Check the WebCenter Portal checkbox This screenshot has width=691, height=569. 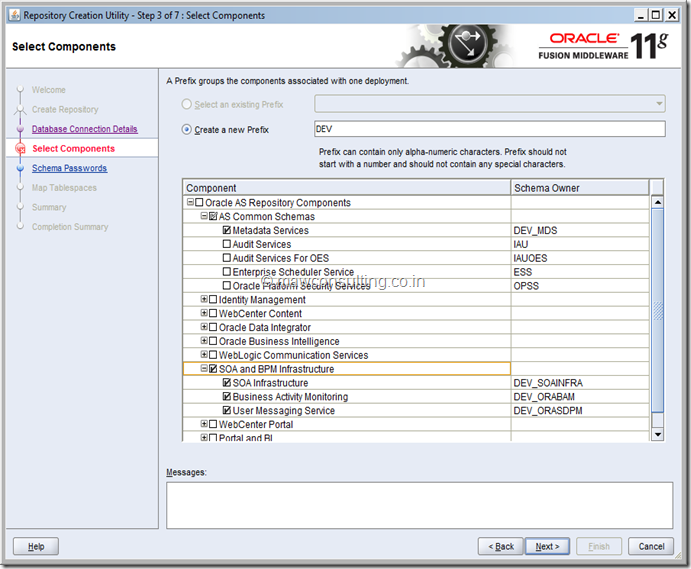point(213,424)
